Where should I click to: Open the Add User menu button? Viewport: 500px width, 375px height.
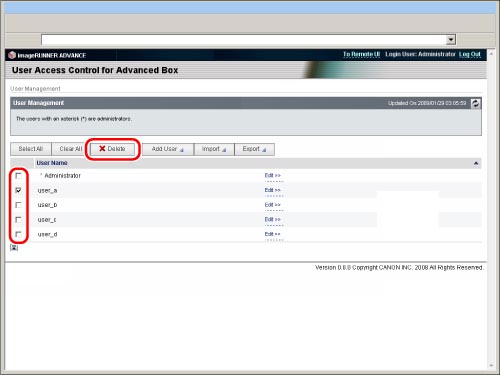coord(168,149)
